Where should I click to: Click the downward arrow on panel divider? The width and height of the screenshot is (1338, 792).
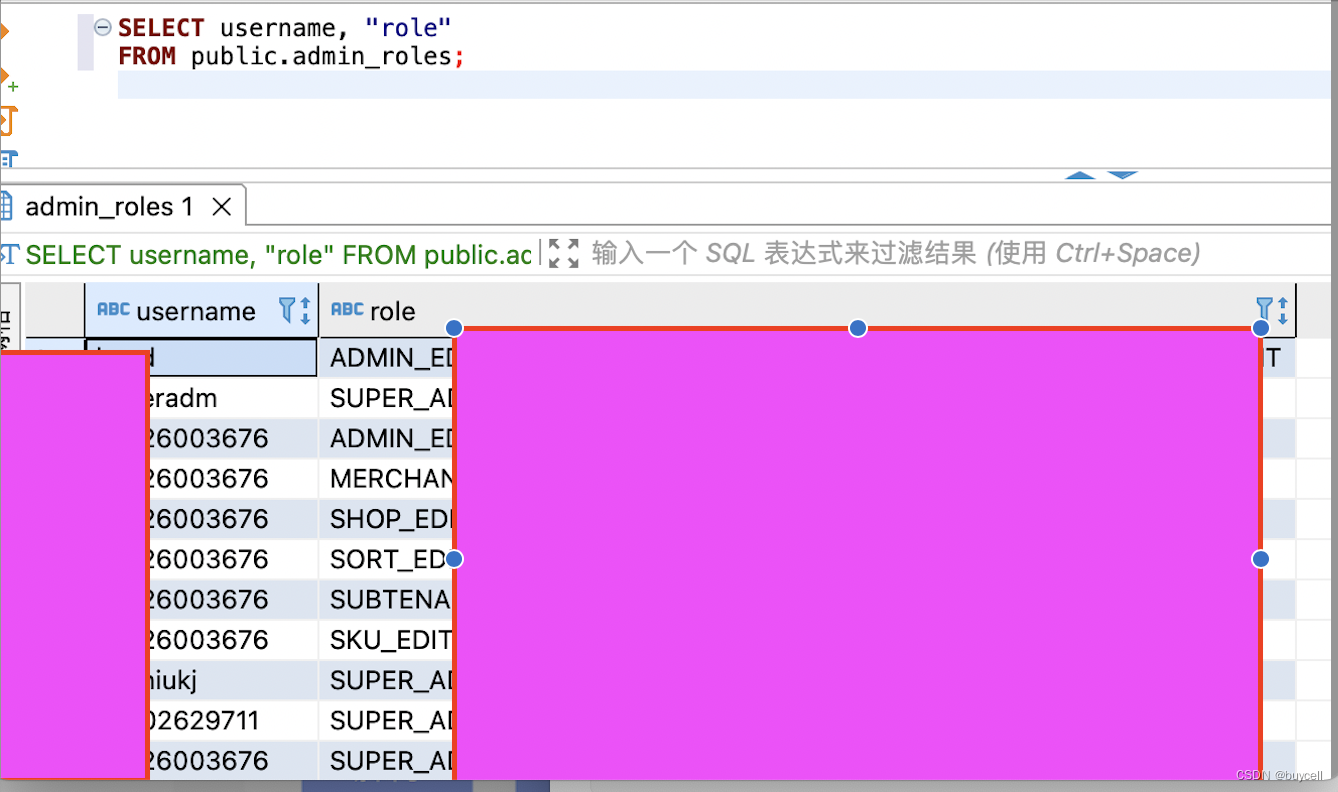pos(1123,175)
